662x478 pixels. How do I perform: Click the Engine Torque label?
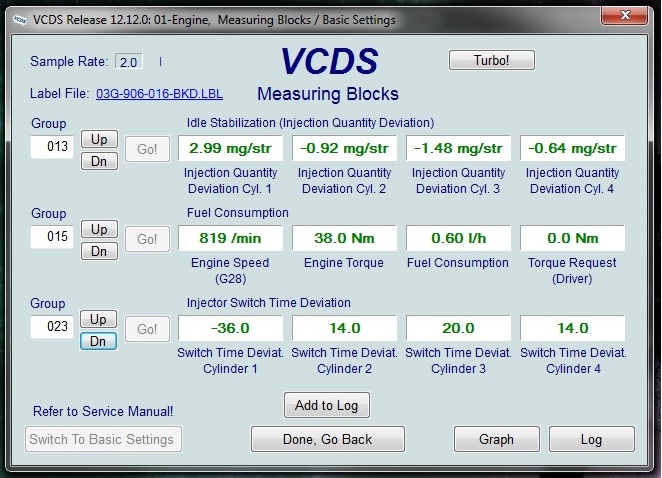pos(344,263)
